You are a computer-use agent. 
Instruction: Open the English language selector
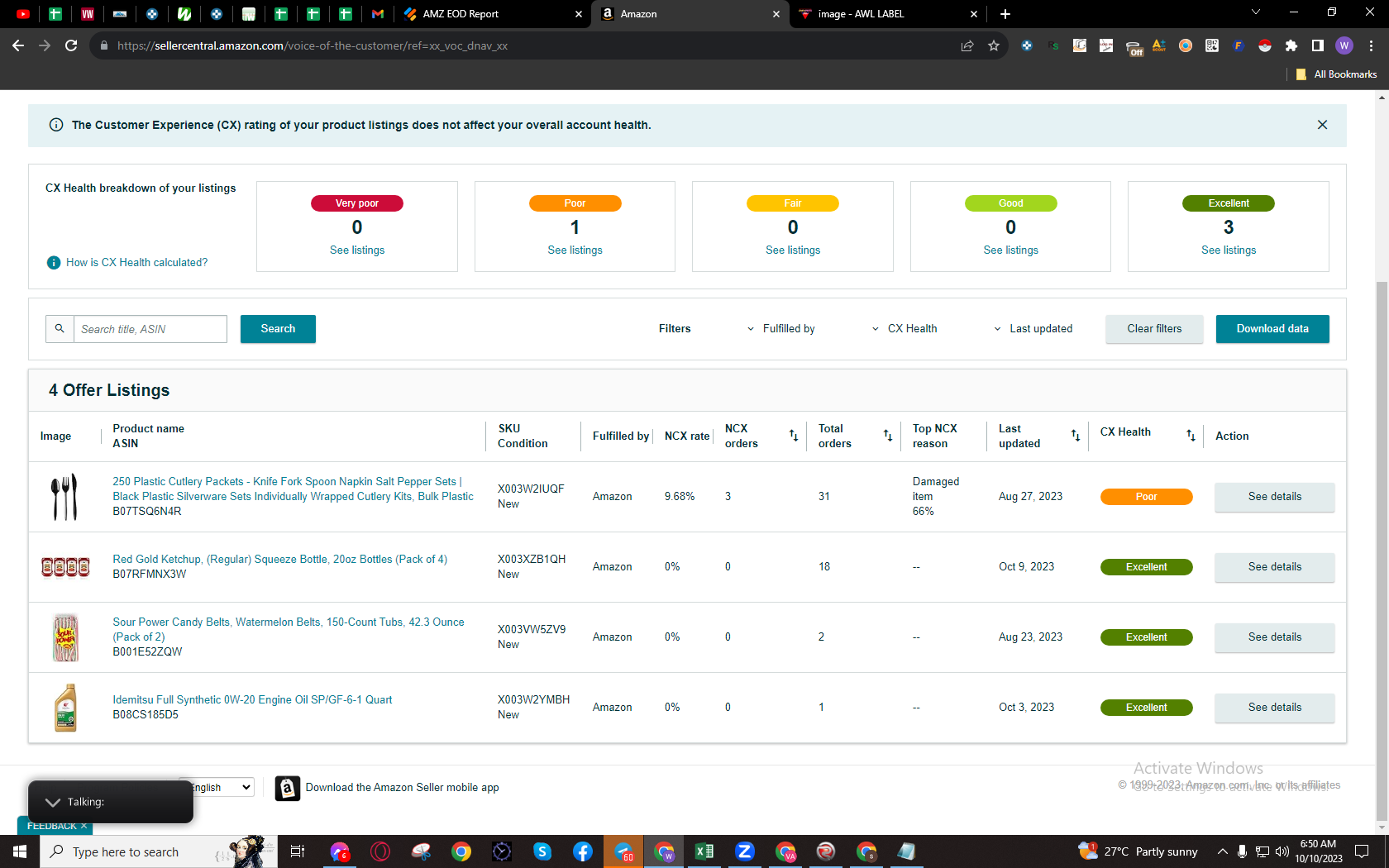coord(217,788)
